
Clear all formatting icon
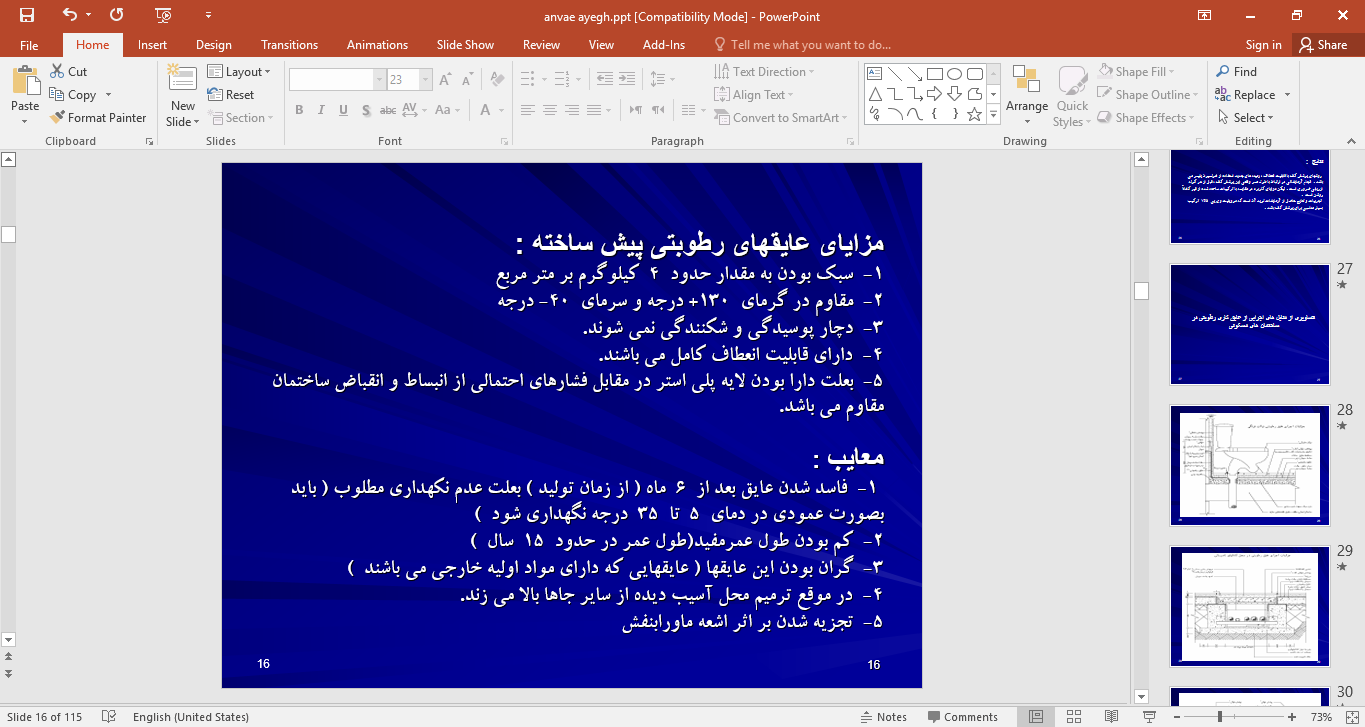[495, 79]
